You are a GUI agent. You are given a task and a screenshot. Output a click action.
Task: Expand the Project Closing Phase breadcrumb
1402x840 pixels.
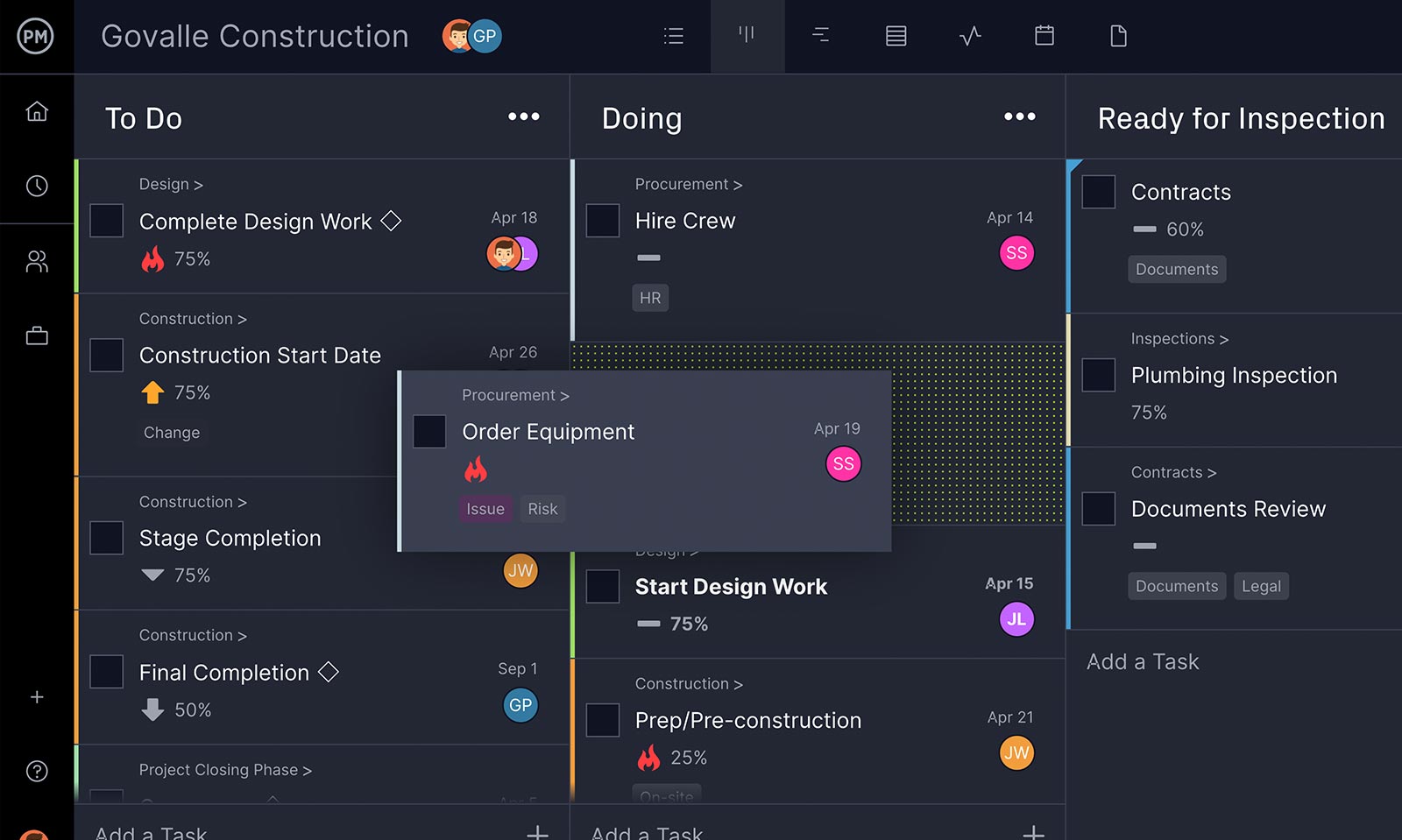pyautogui.click(x=224, y=769)
